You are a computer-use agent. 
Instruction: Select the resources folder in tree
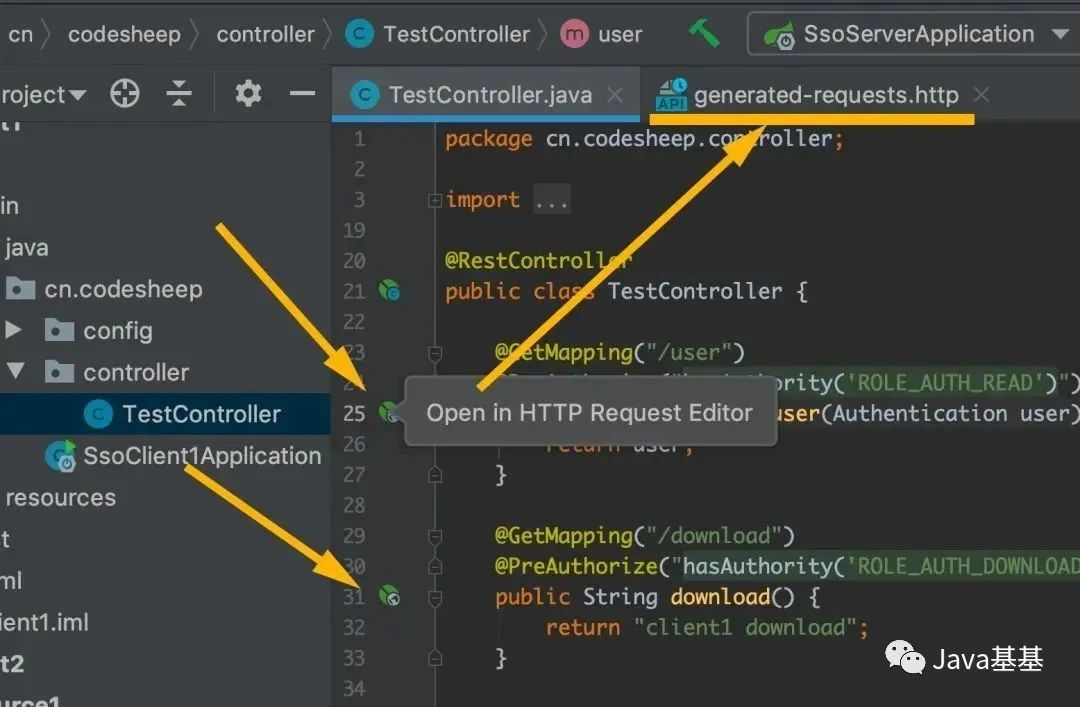click(61, 498)
